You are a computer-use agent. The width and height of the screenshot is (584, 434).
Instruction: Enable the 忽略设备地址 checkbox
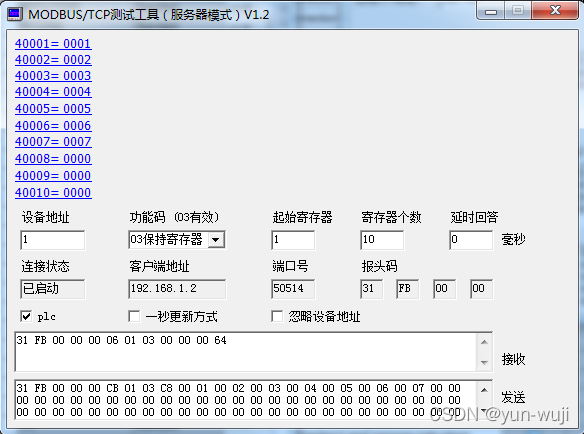pos(277,316)
